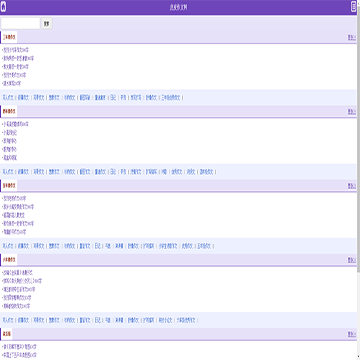Open the "more" link of the last section
The width and height of the screenshot is (360, 360).
[x=352, y=334]
